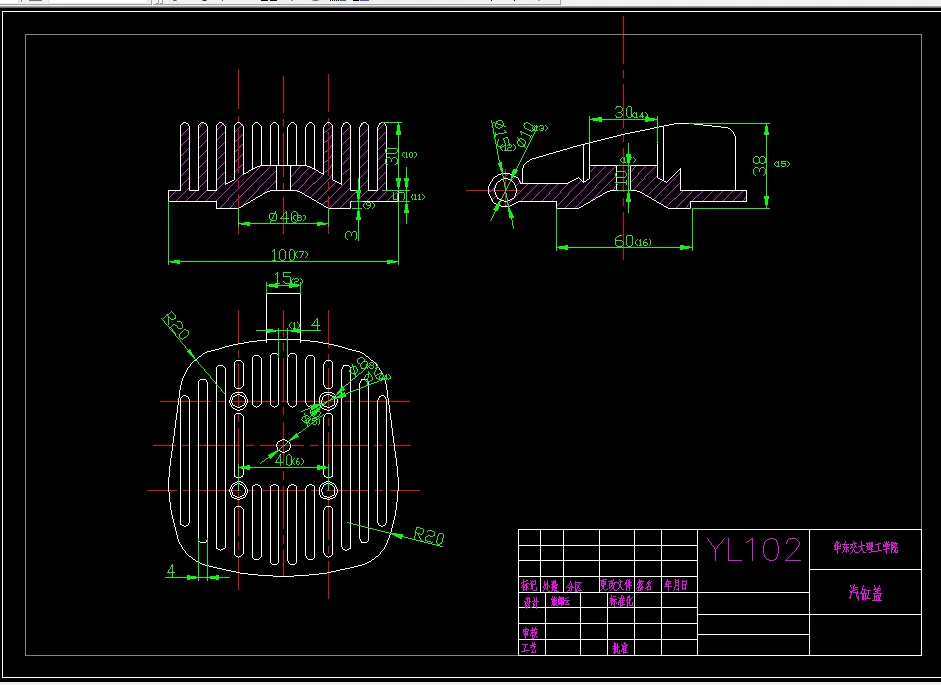
Task: Click the 签名 title block label
Action: coord(645,585)
